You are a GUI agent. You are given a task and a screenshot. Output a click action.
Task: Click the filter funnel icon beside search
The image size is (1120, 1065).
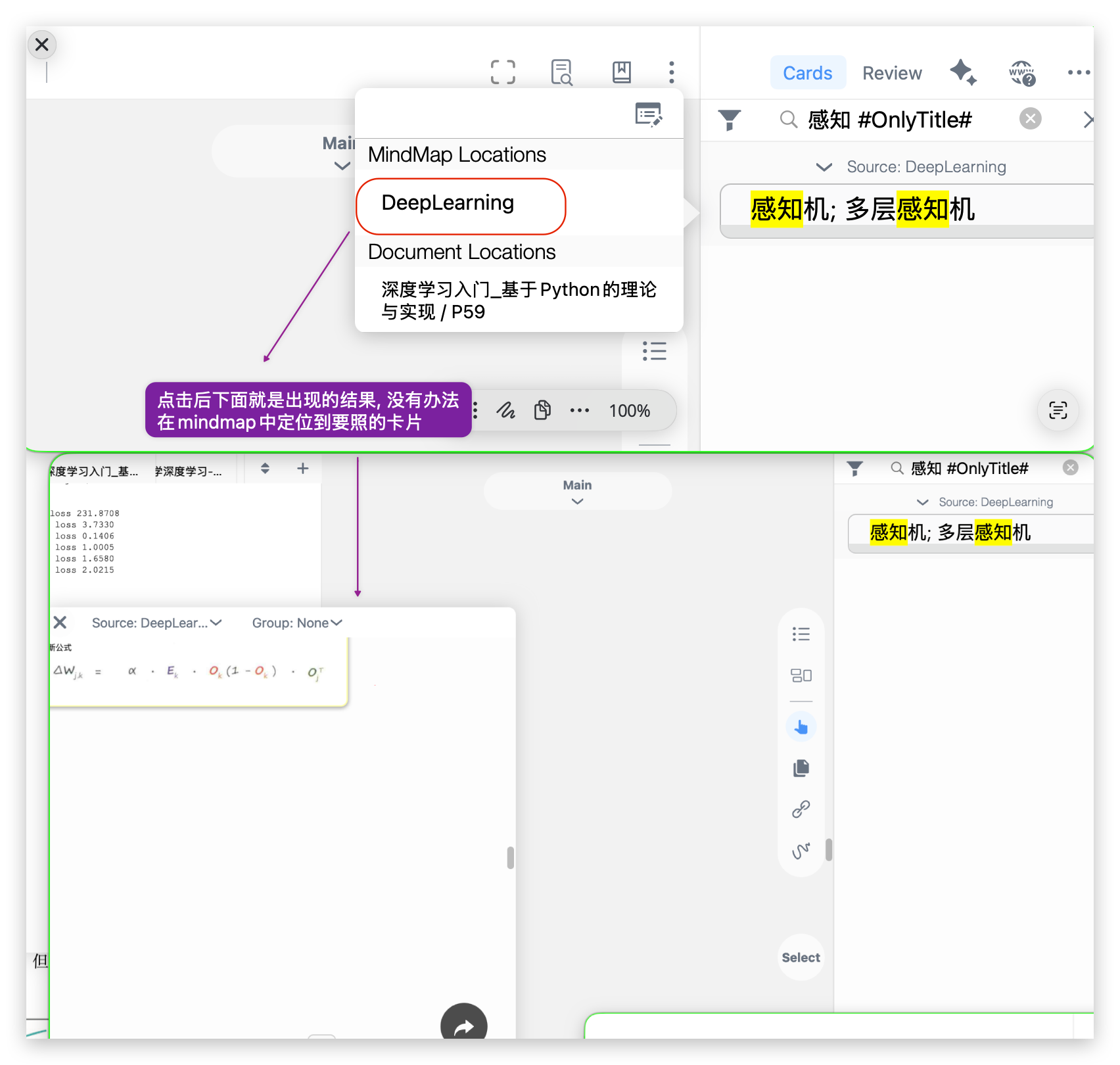pyautogui.click(x=730, y=120)
